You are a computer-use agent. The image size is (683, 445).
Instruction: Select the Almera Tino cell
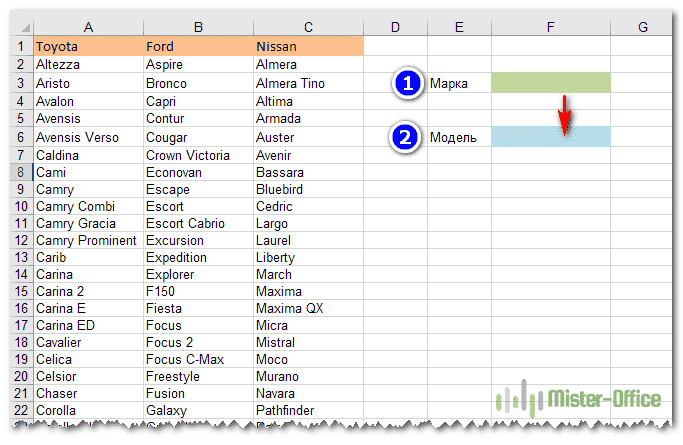(x=307, y=84)
